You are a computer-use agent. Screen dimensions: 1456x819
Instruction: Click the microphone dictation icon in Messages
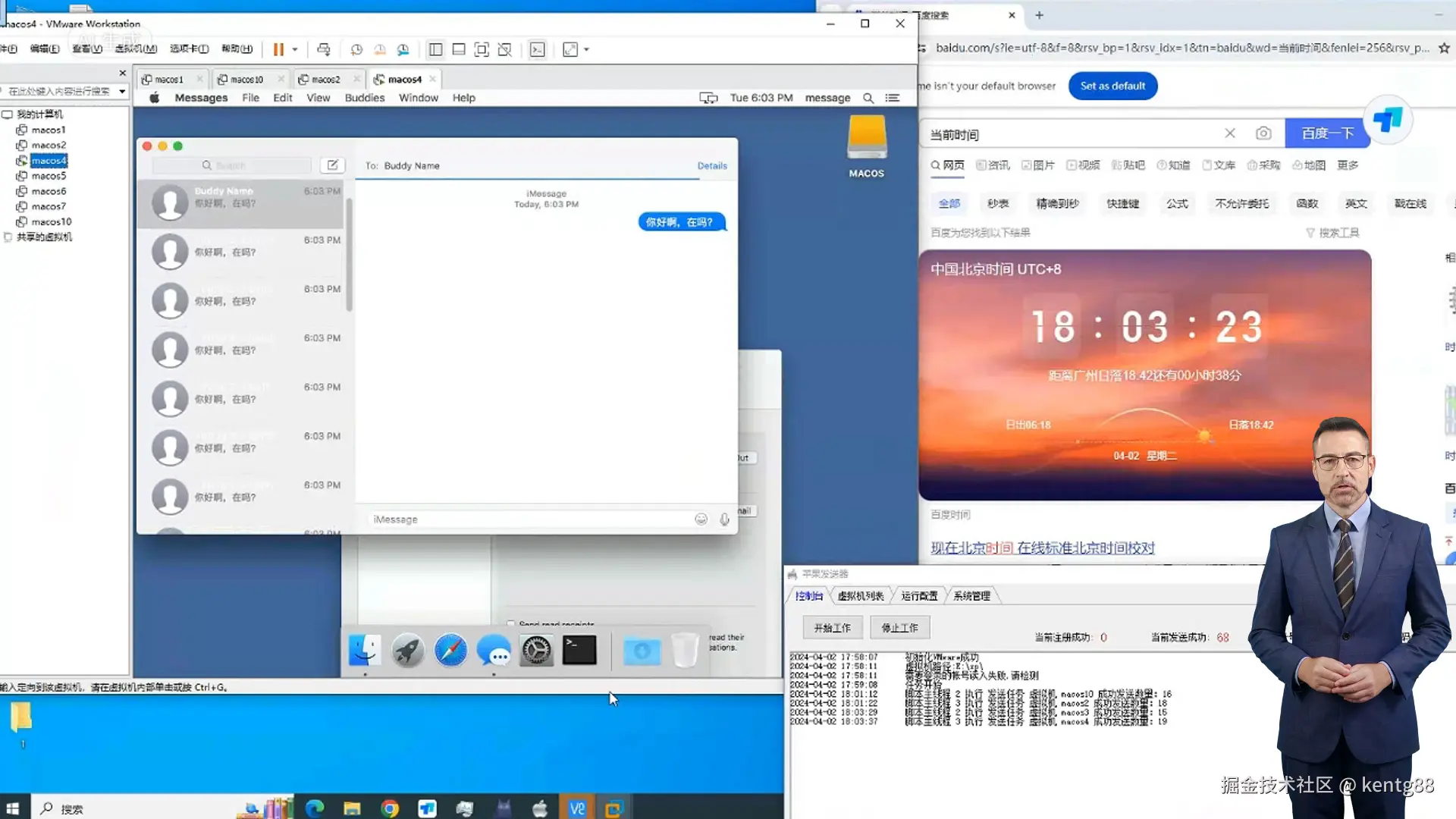coord(724,519)
